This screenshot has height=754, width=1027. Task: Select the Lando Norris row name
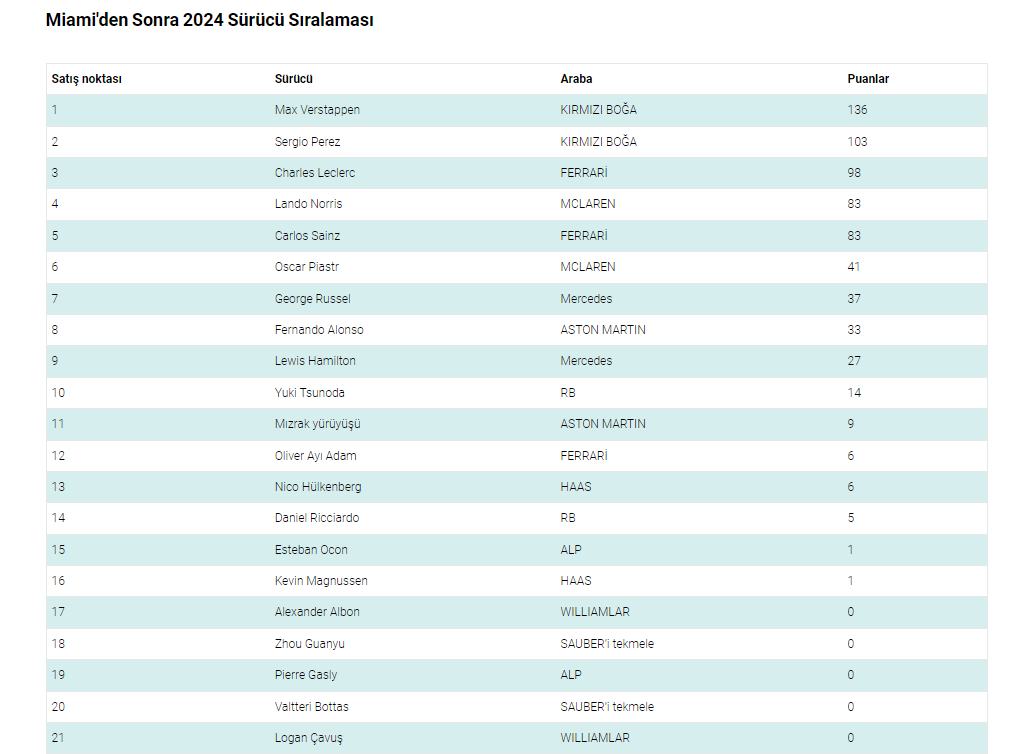pos(308,204)
